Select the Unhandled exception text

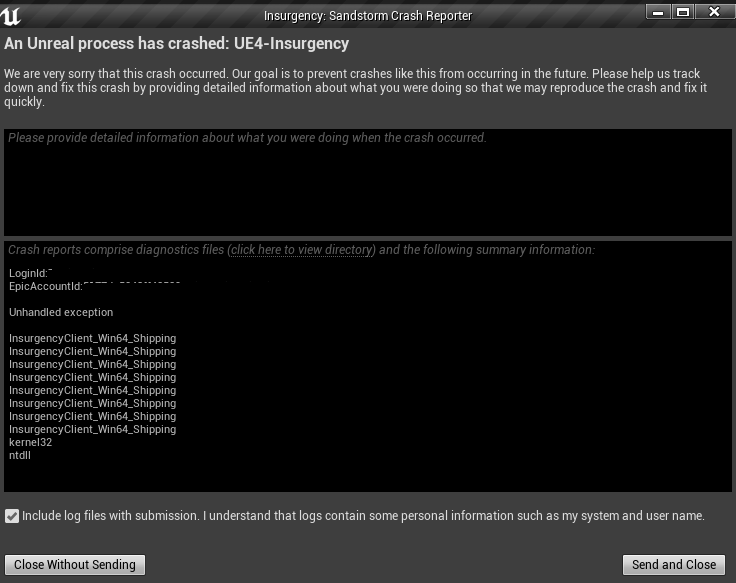click(x=61, y=312)
